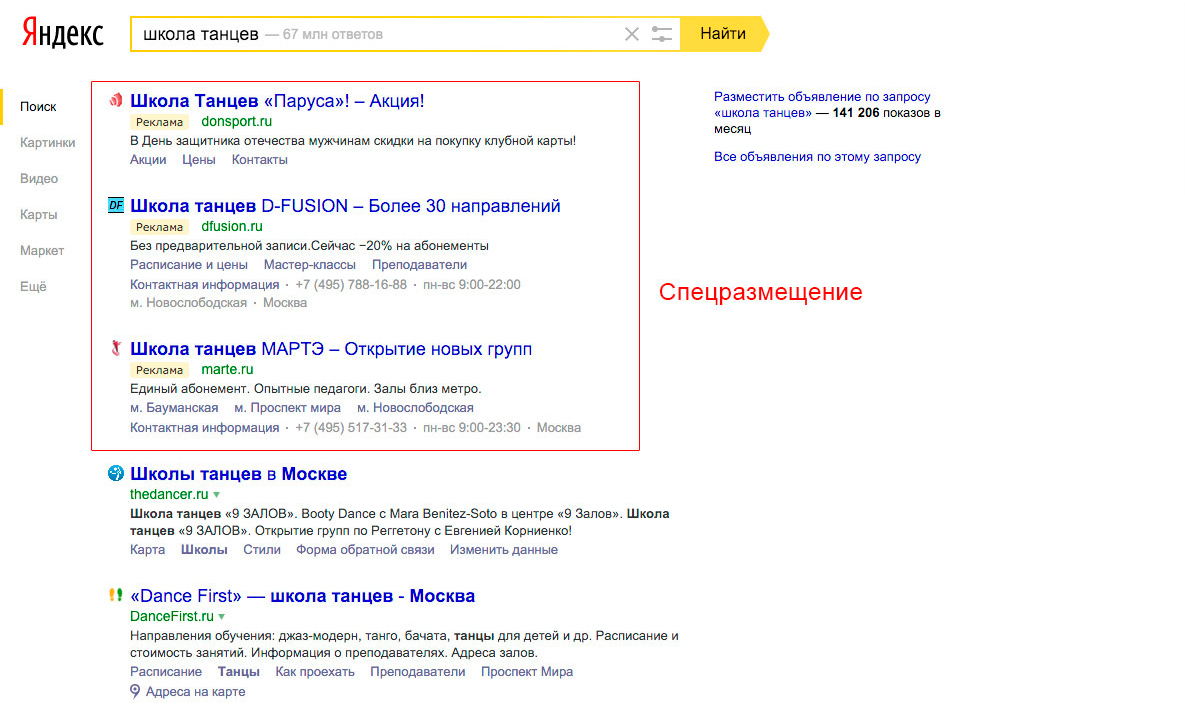Open Школа танцев D-FUSION ad title
This screenshot has width=1185, height=718.
(345, 206)
